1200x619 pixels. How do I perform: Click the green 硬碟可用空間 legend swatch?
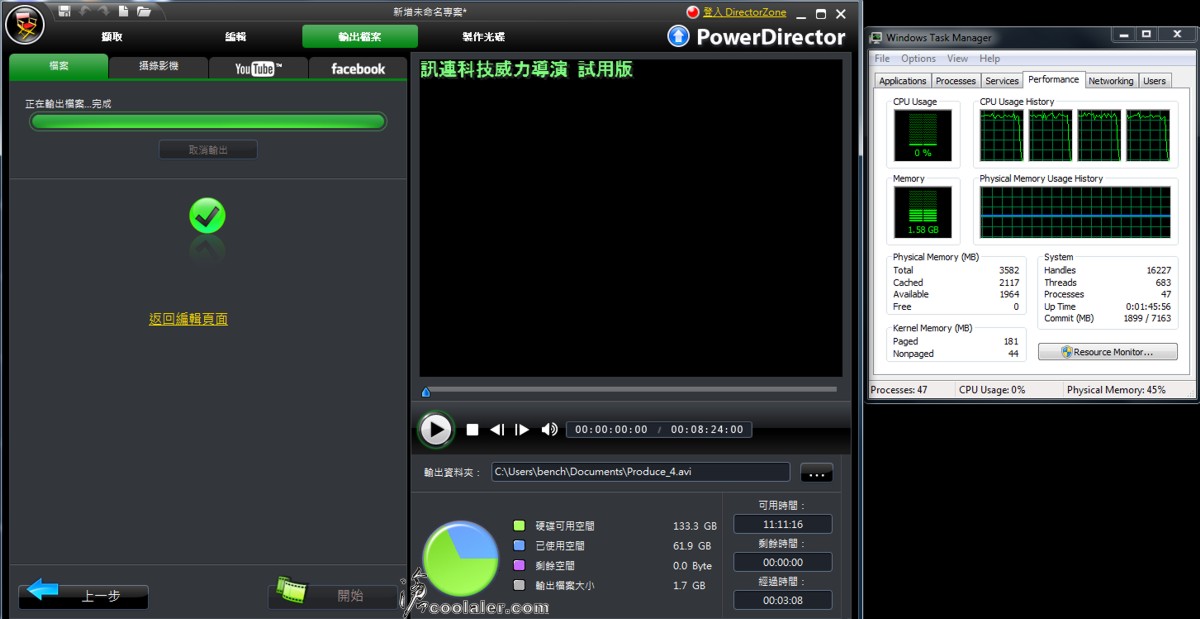click(519, 526)
